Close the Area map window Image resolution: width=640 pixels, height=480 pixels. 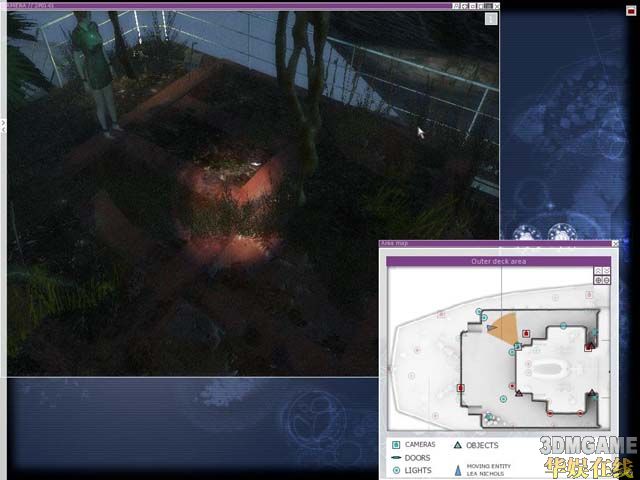point(615,244)
